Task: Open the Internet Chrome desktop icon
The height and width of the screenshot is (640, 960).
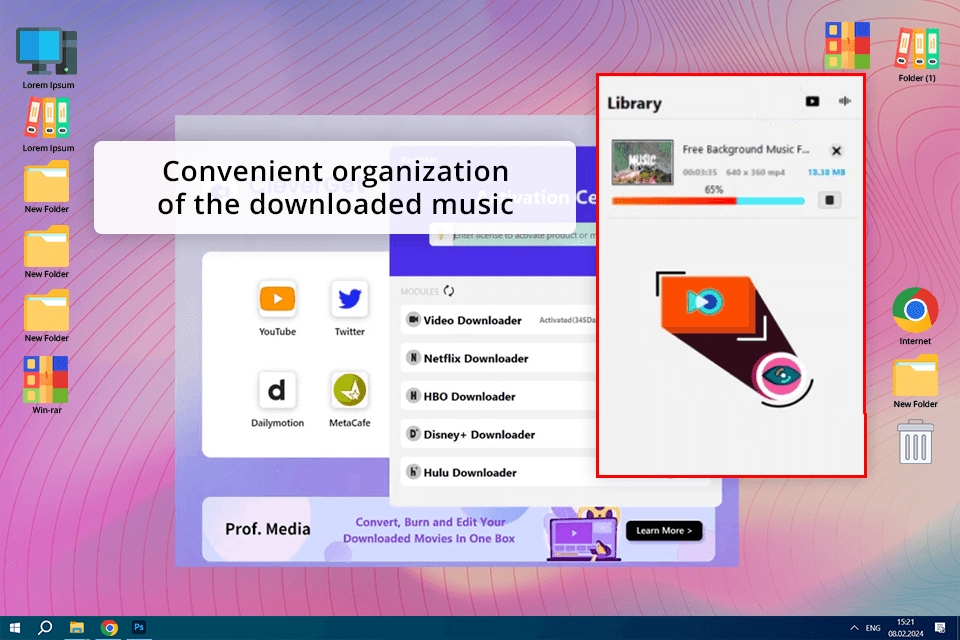Action: click(915, 317)
